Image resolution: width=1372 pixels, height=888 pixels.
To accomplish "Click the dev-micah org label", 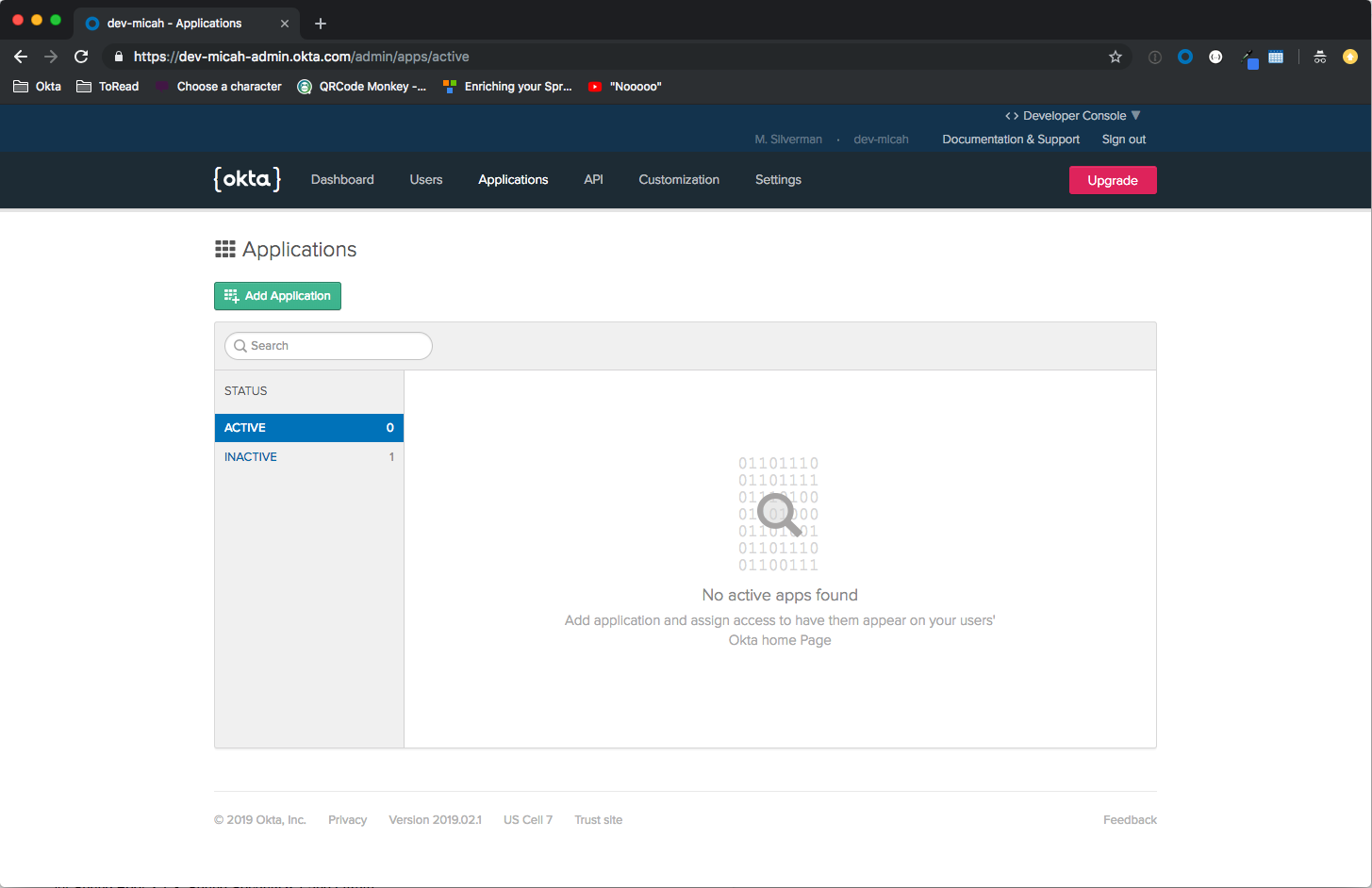I will 881,139.
